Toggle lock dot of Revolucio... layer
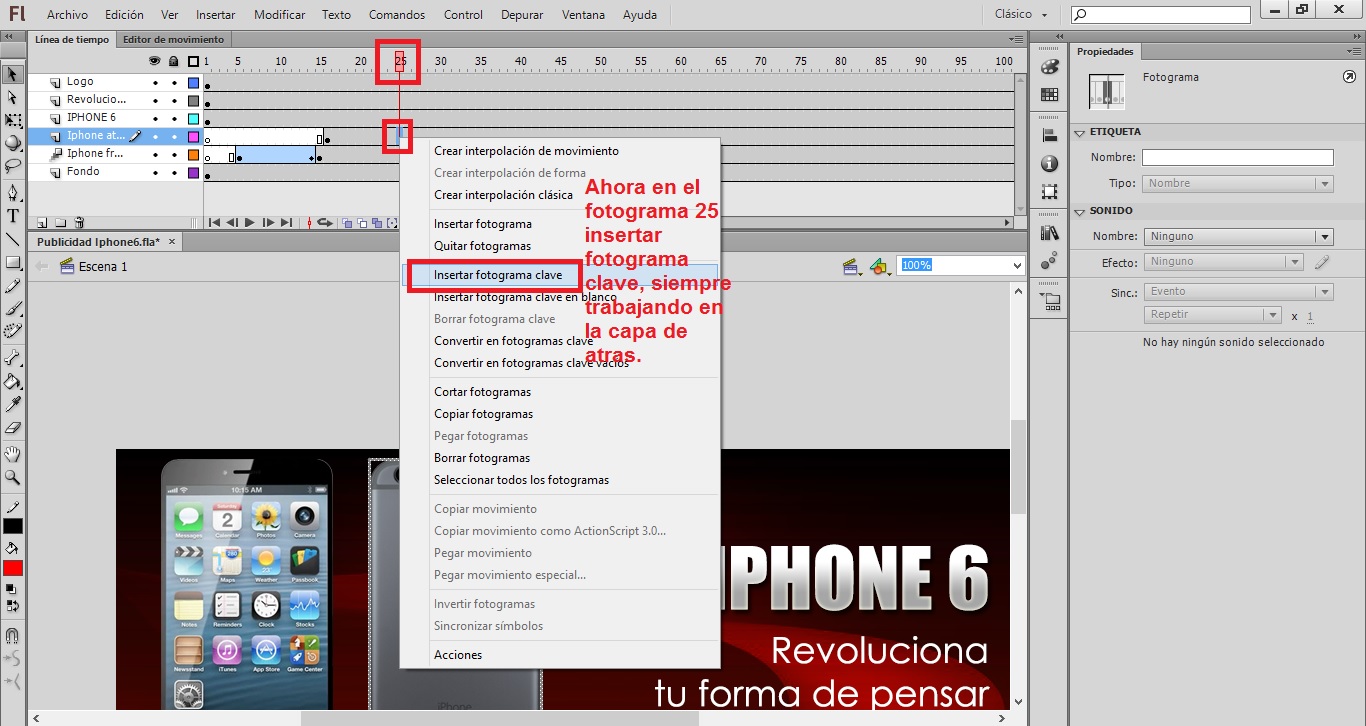This screenshot has height=726, width=1366. pyautogui.click(x=174, y=100)
